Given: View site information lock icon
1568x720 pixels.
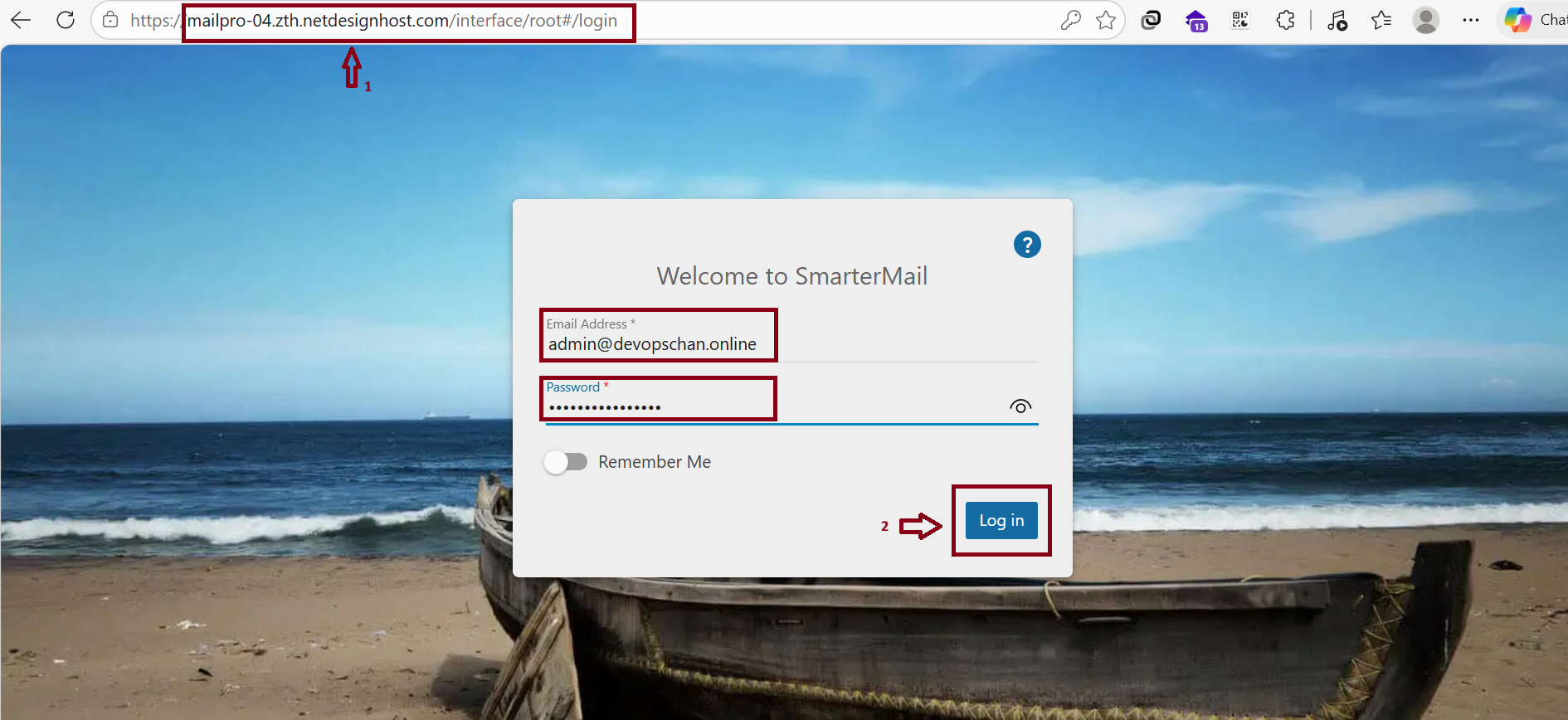Looking at the screenshot, I should click(110, 20).
